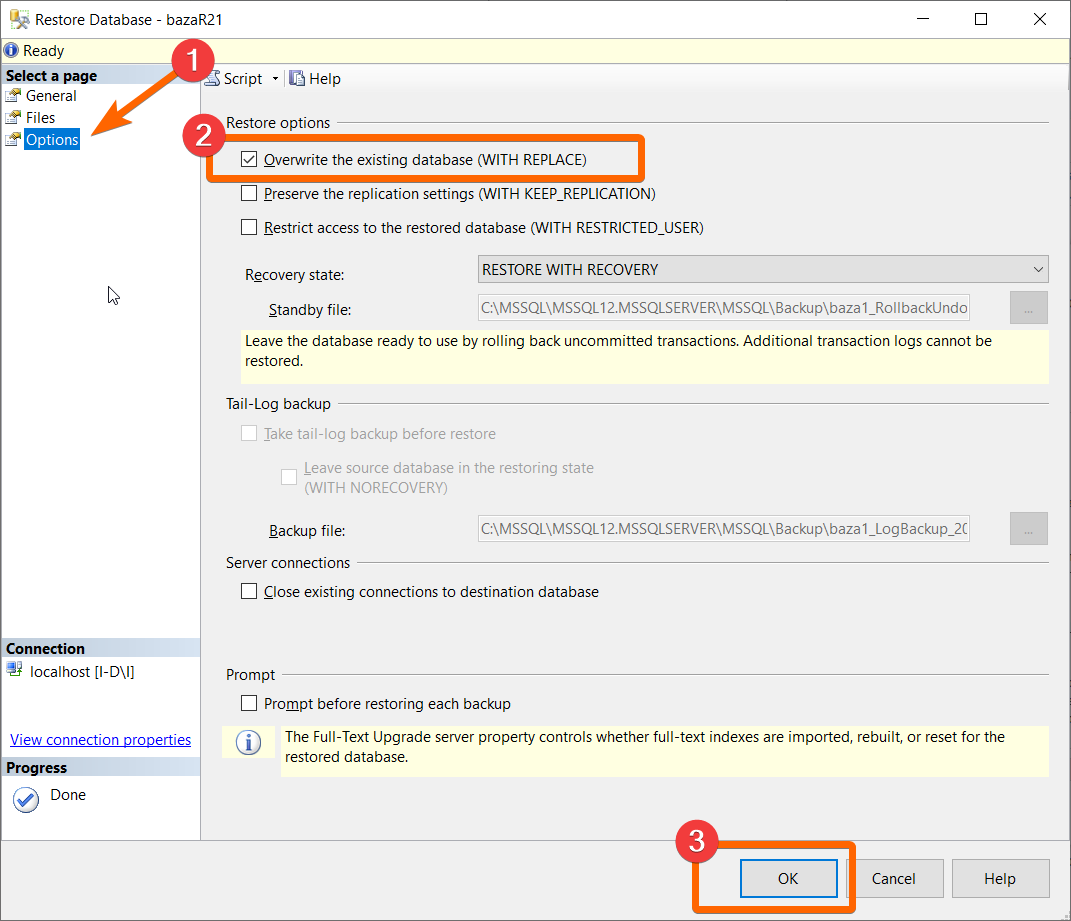Screen dimensions: 1071x921
Task: Maximize the Restore Database window
Action: 981,19
